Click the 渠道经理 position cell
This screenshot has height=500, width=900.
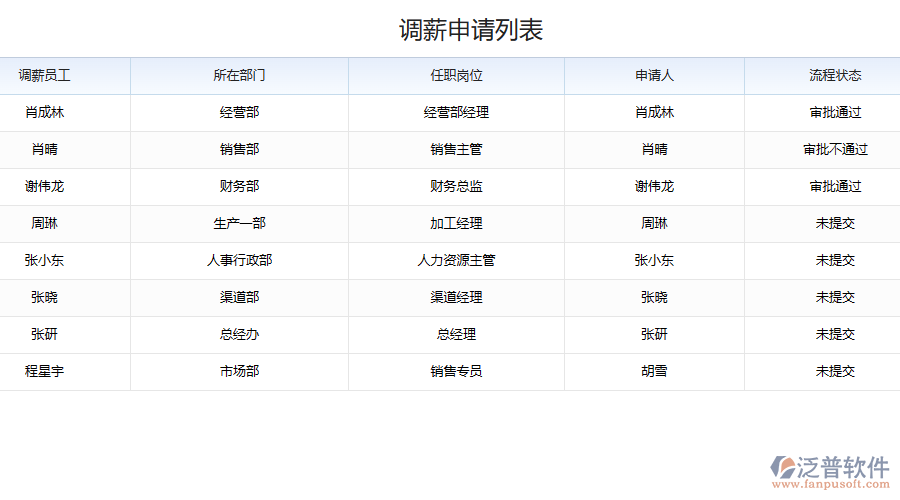(456, 297)
